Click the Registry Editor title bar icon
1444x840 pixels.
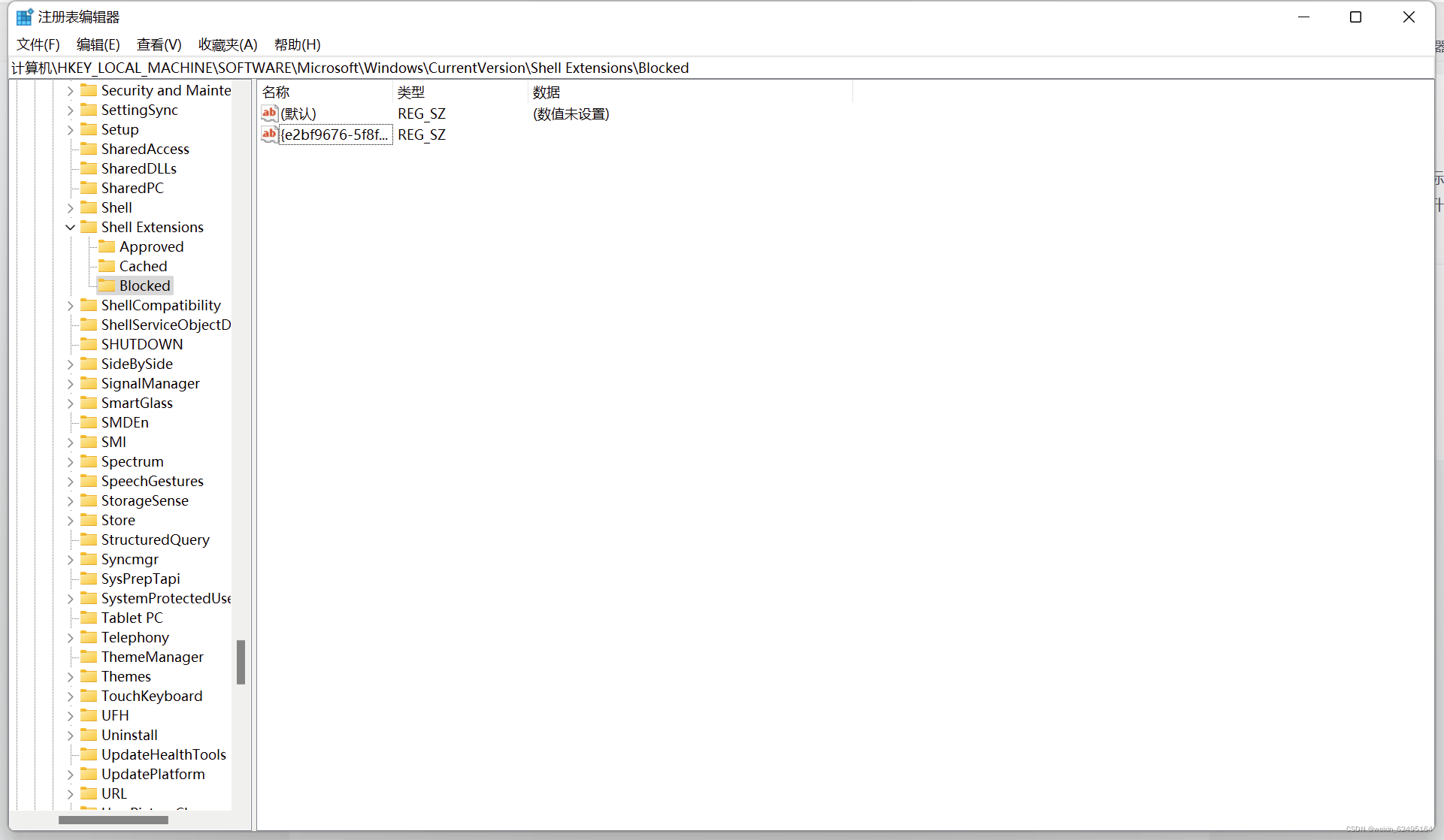coord(24,17)
